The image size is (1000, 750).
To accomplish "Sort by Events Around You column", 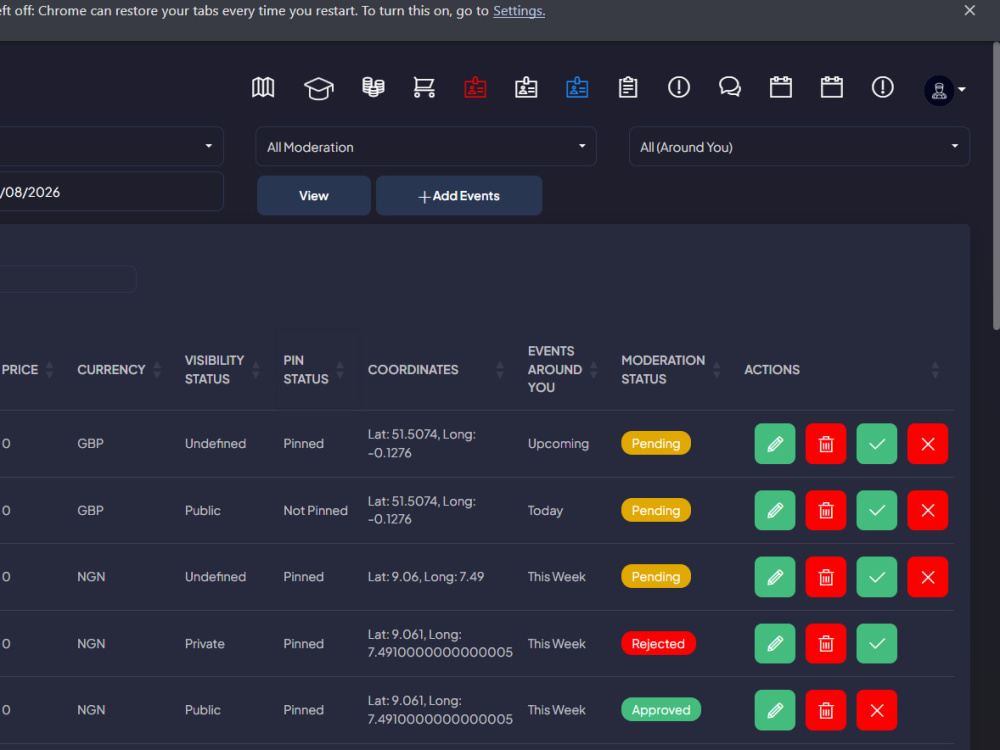I will (x=594, y=369).
